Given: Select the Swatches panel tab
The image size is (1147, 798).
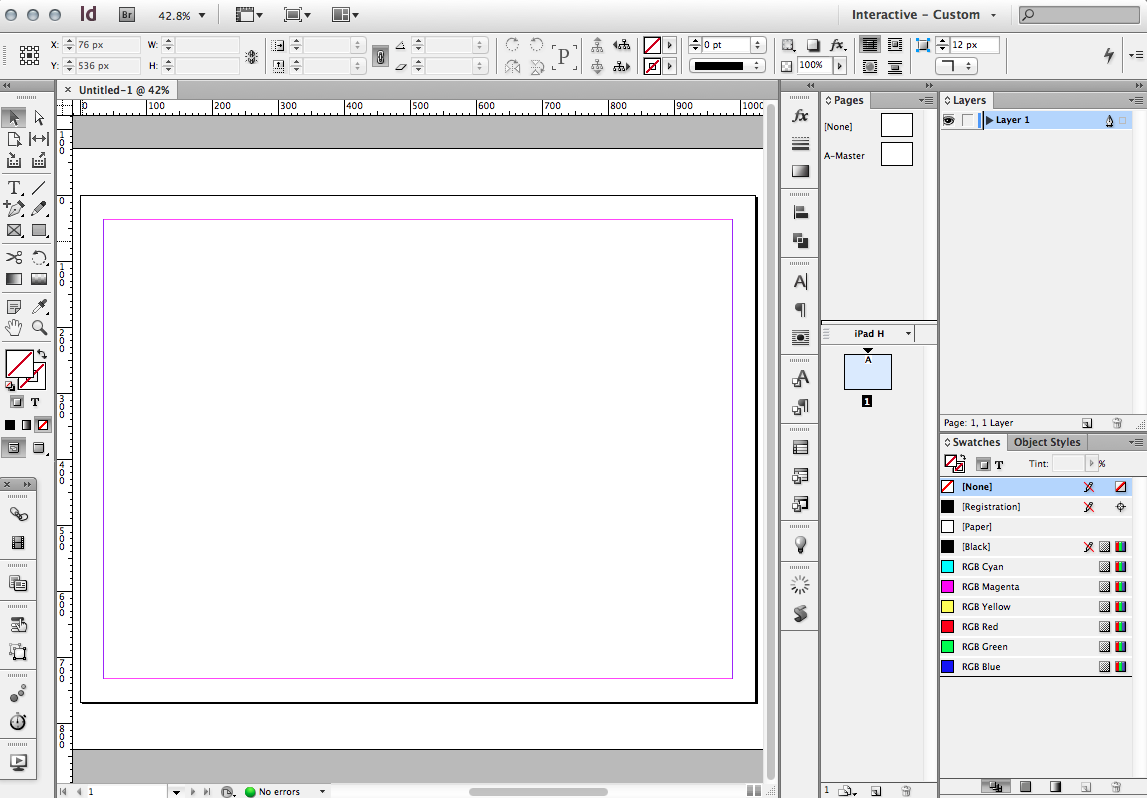Looking at the screenshot, I should (x=972, y=442).
